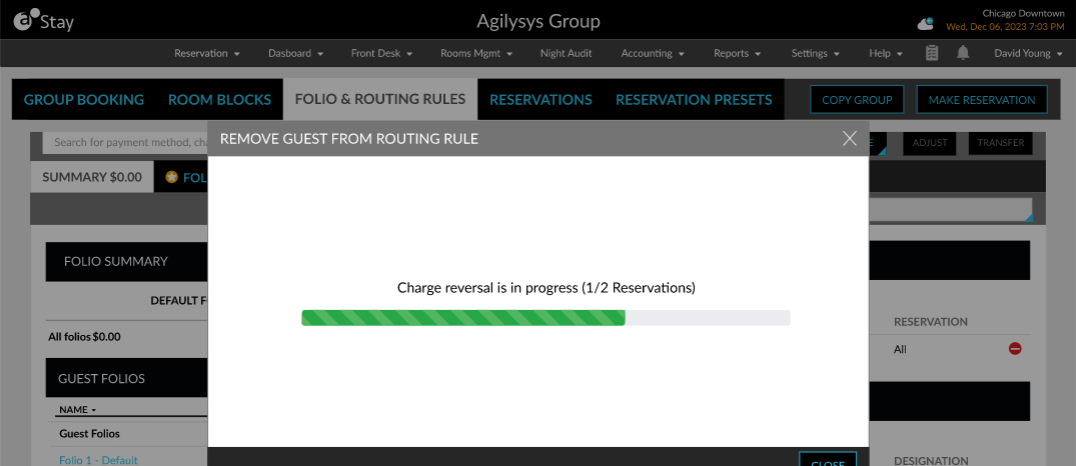
Task: Expand the Rooms Mgmt menu
Action: (477, 53)
